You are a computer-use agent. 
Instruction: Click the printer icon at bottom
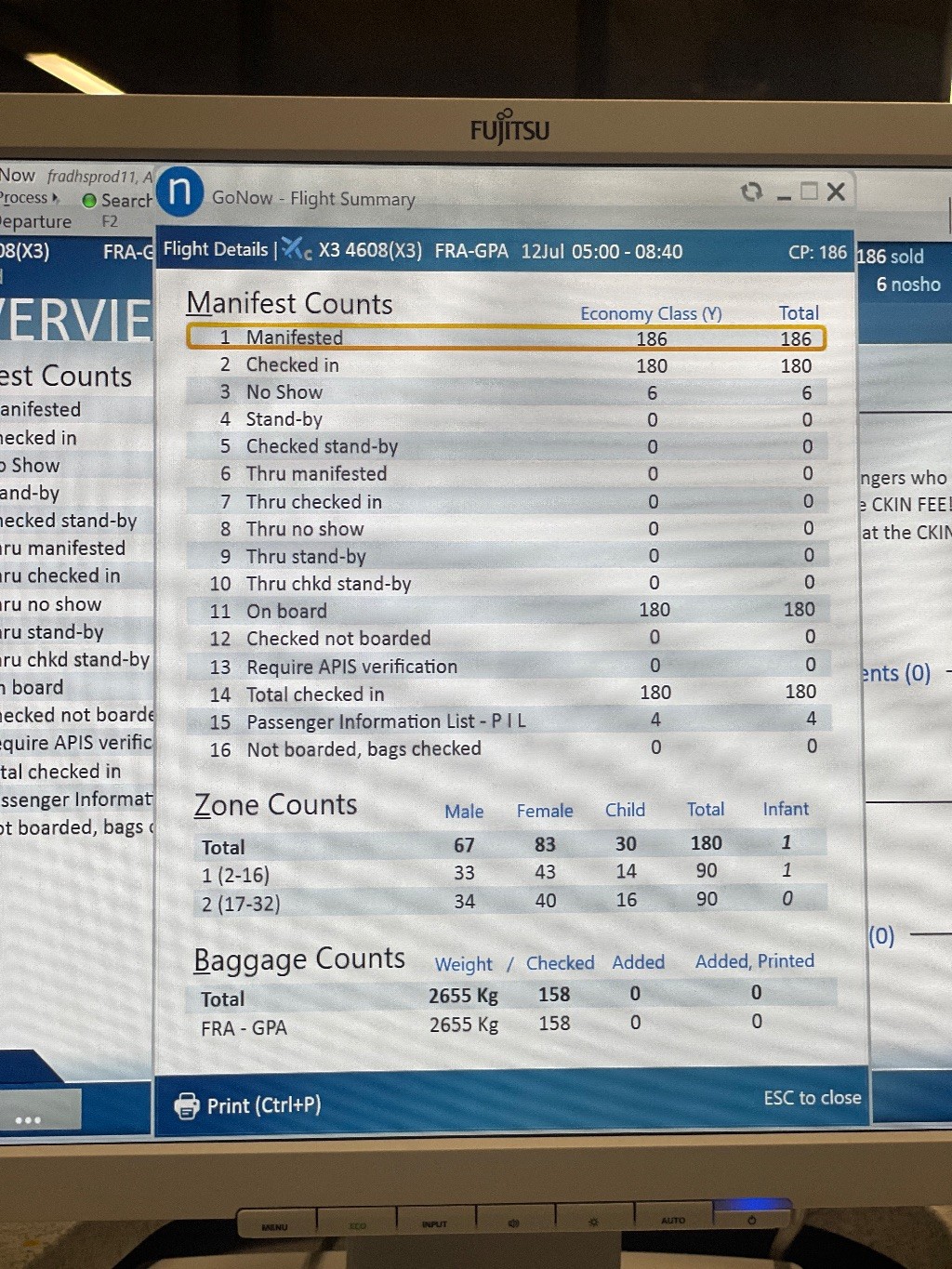pyautogui.click(x=187, y=1105)
